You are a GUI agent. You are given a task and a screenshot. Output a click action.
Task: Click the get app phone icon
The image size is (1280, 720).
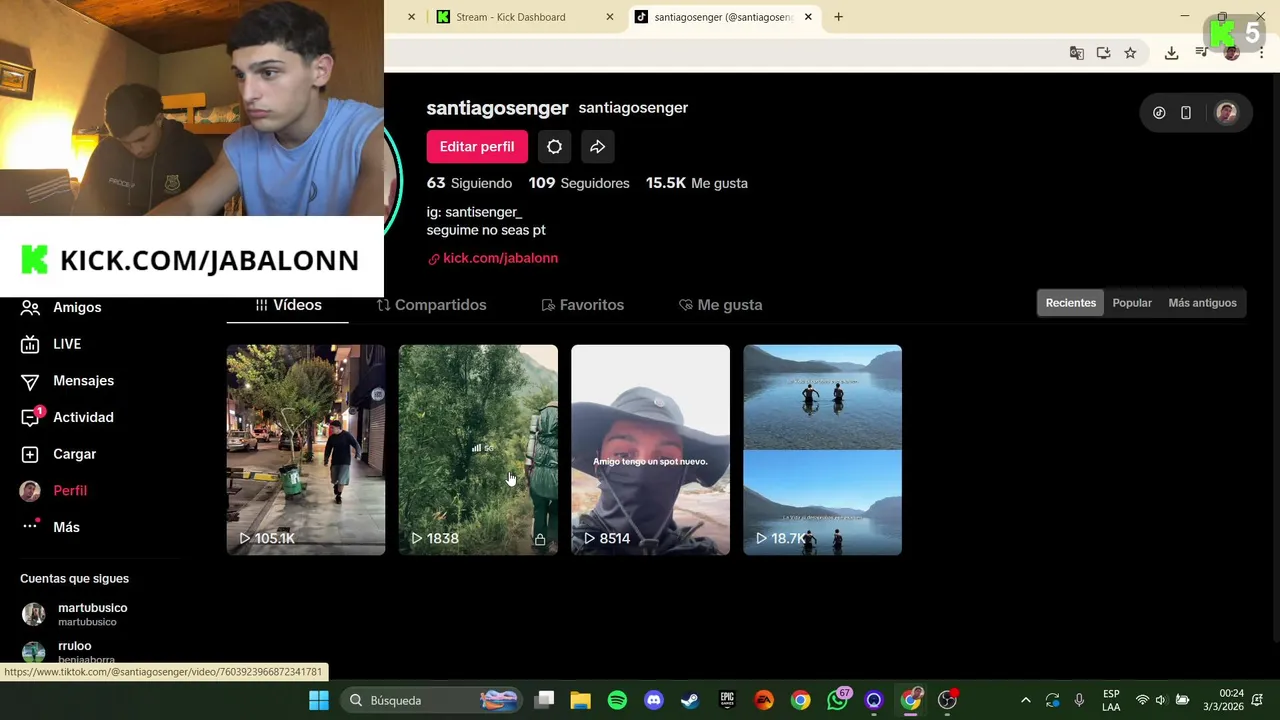click(x=1186, y=113)
